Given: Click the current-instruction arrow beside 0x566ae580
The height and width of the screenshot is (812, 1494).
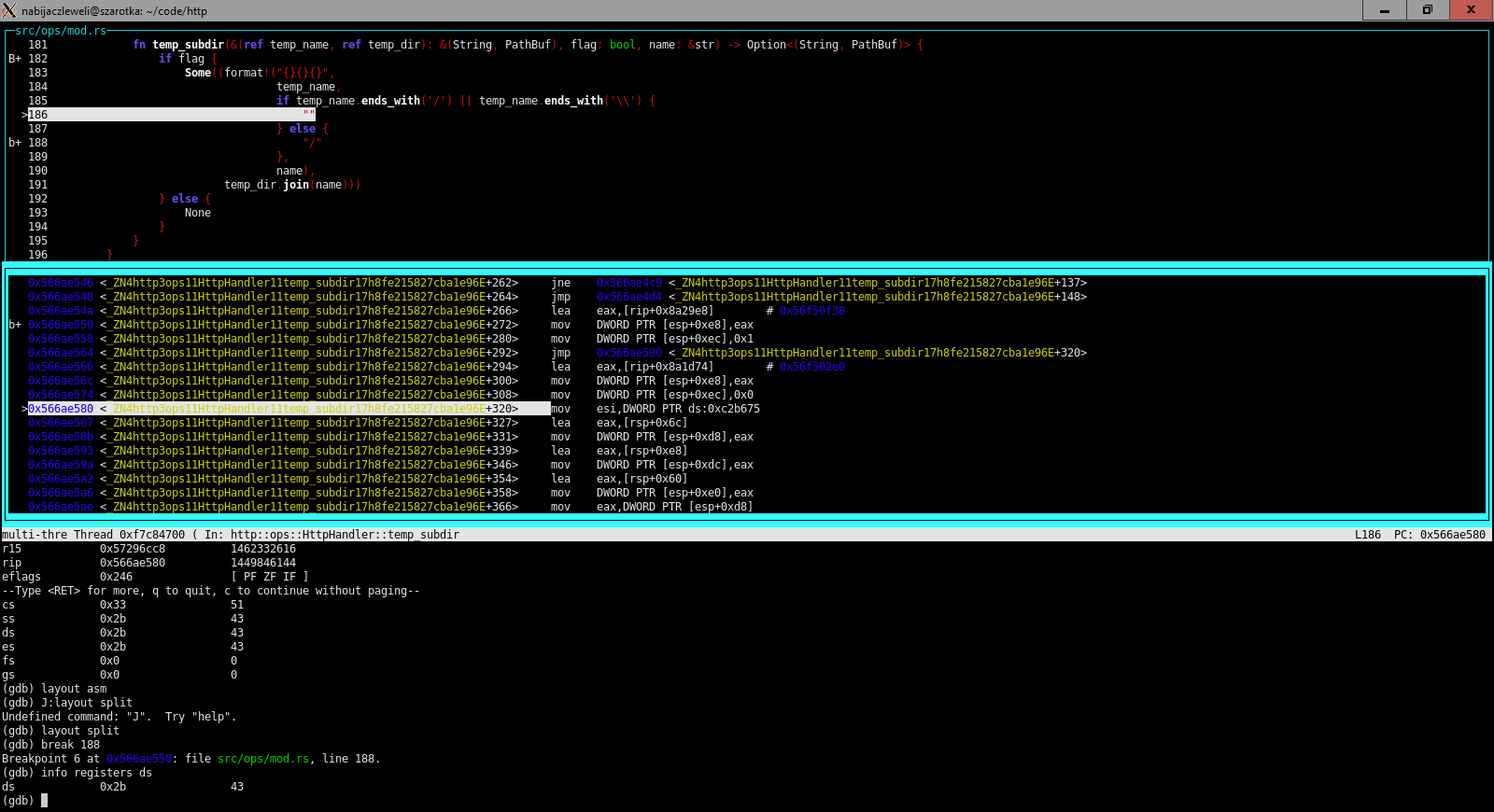Looking at the screenshot, I should (24, 409).
